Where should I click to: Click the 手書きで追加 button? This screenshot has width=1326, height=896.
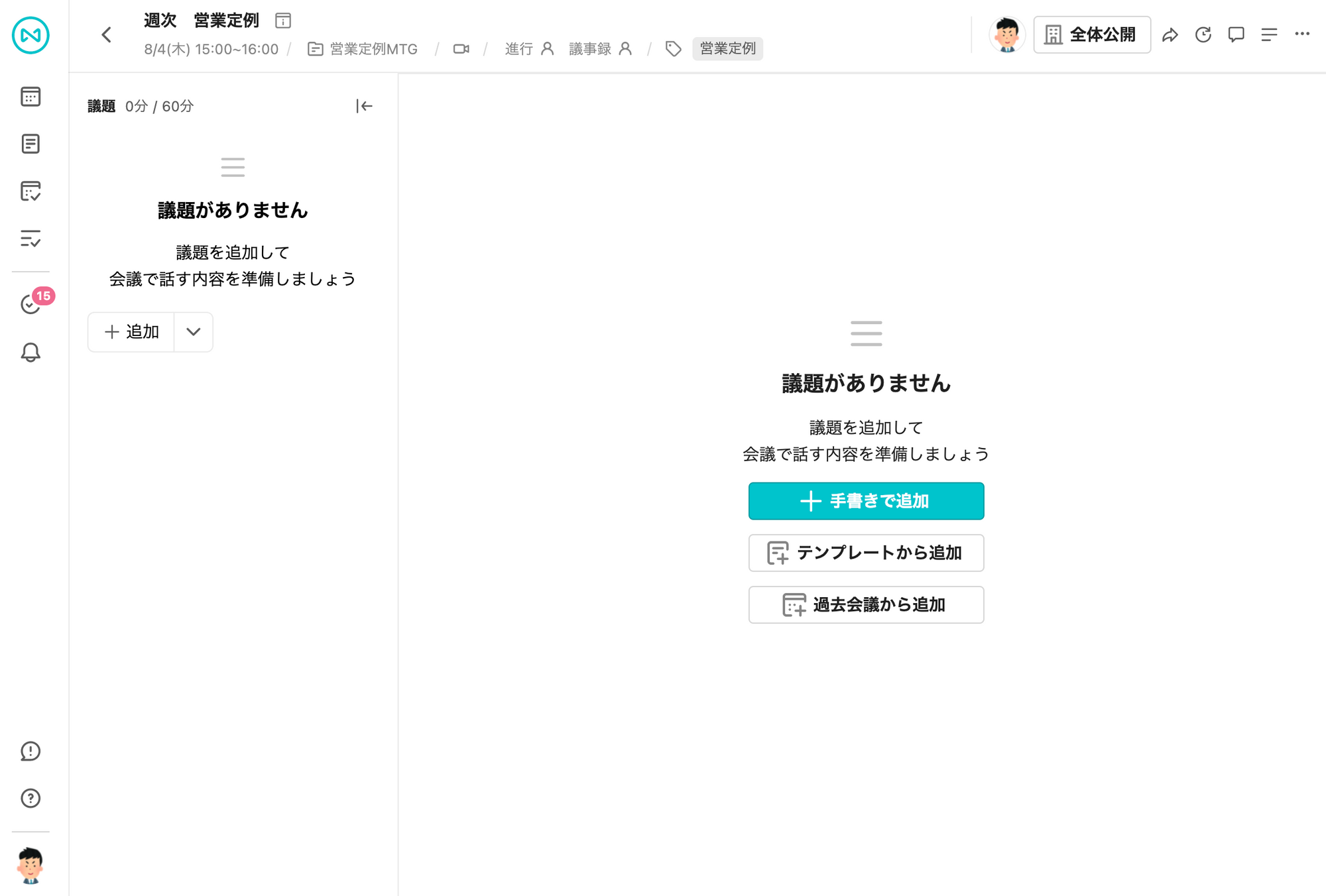pyautogui.click(x=866, y=501)
